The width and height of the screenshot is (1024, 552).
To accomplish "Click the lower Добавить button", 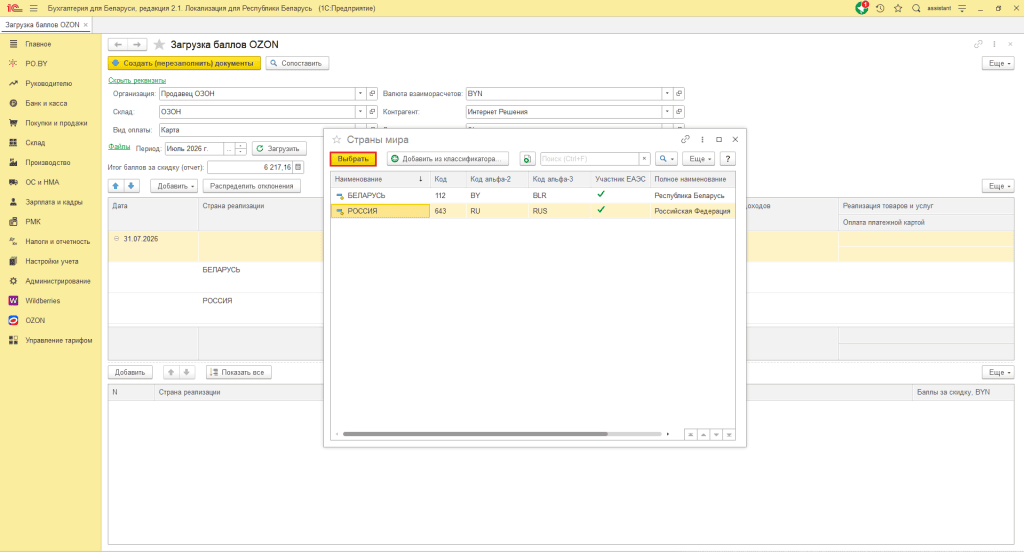I will point(130,372).
